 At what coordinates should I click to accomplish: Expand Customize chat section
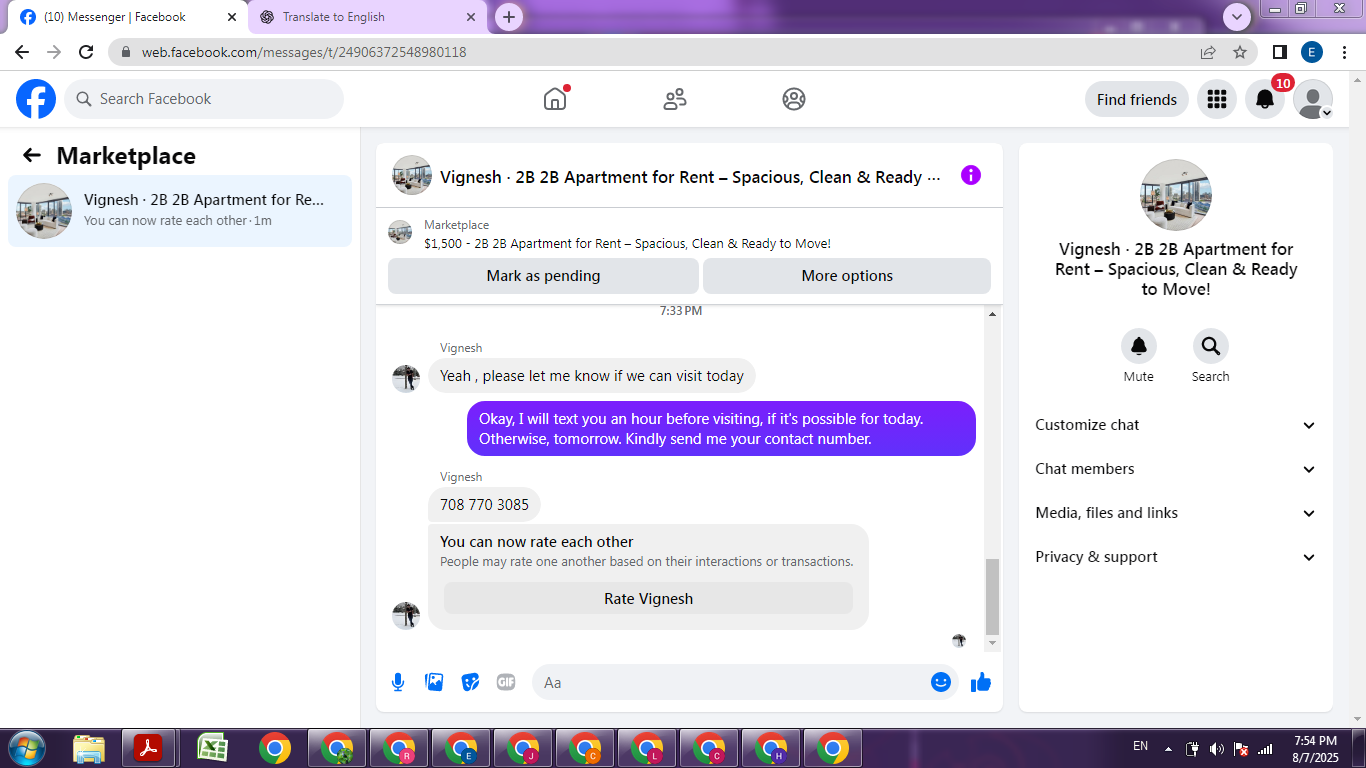pos(1176,425)
